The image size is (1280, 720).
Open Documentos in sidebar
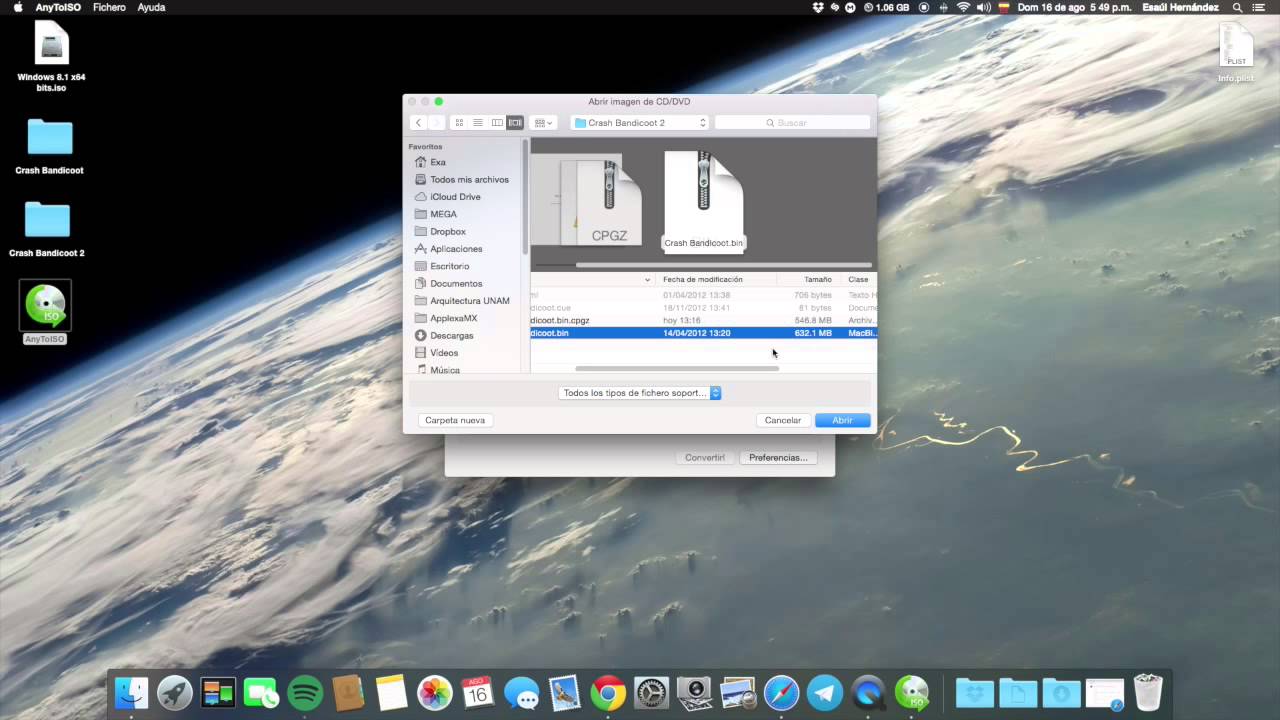(449, 284)
